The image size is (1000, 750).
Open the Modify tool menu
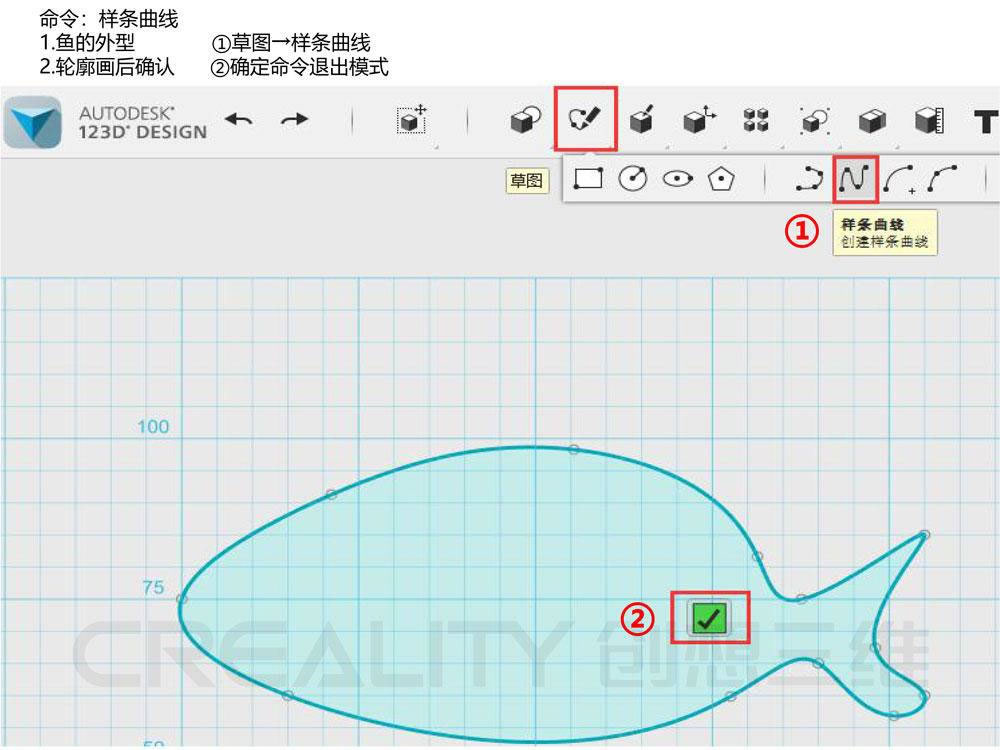click(699, 121)
